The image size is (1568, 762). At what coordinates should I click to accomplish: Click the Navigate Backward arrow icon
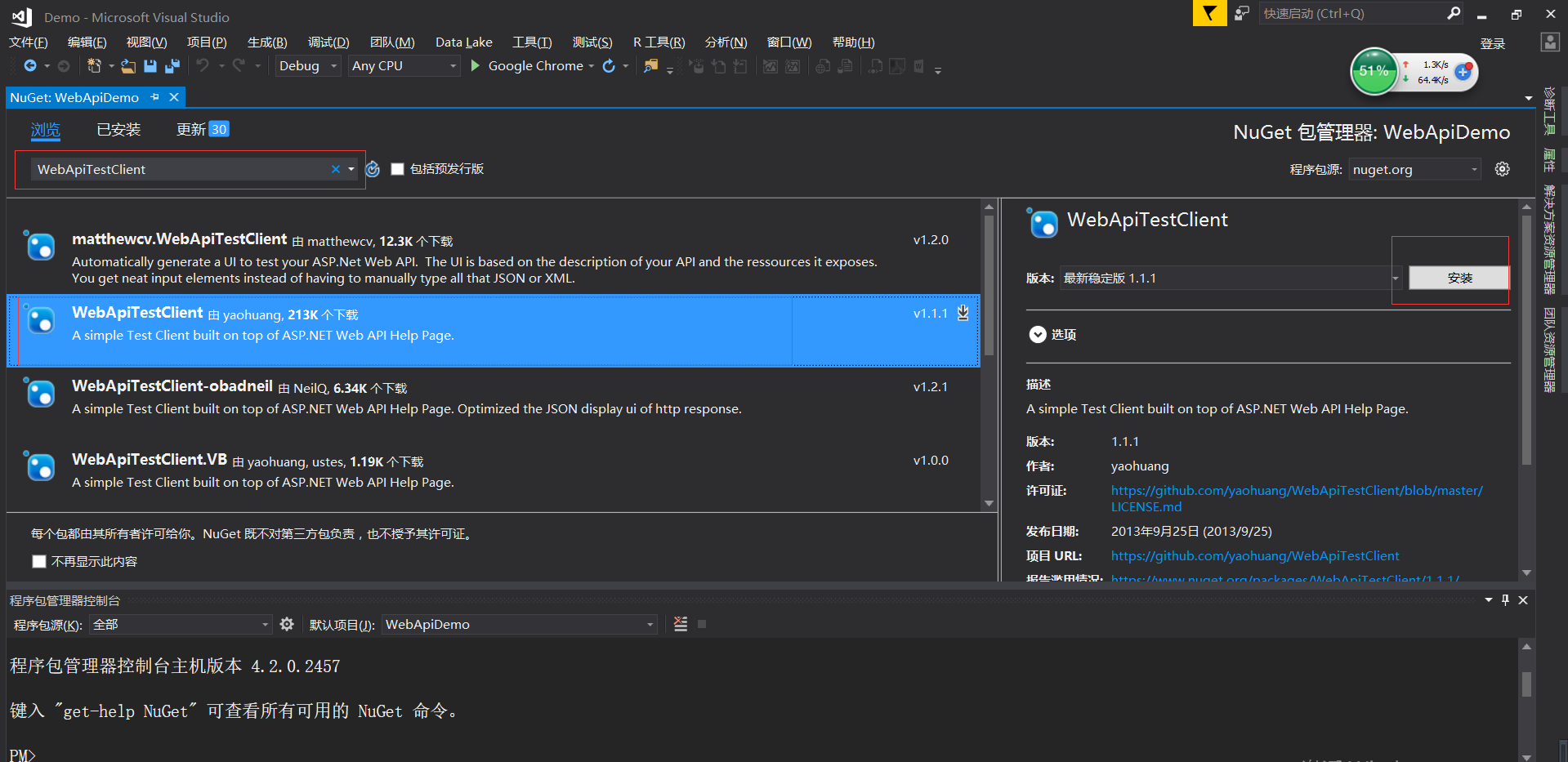[30, 66]
